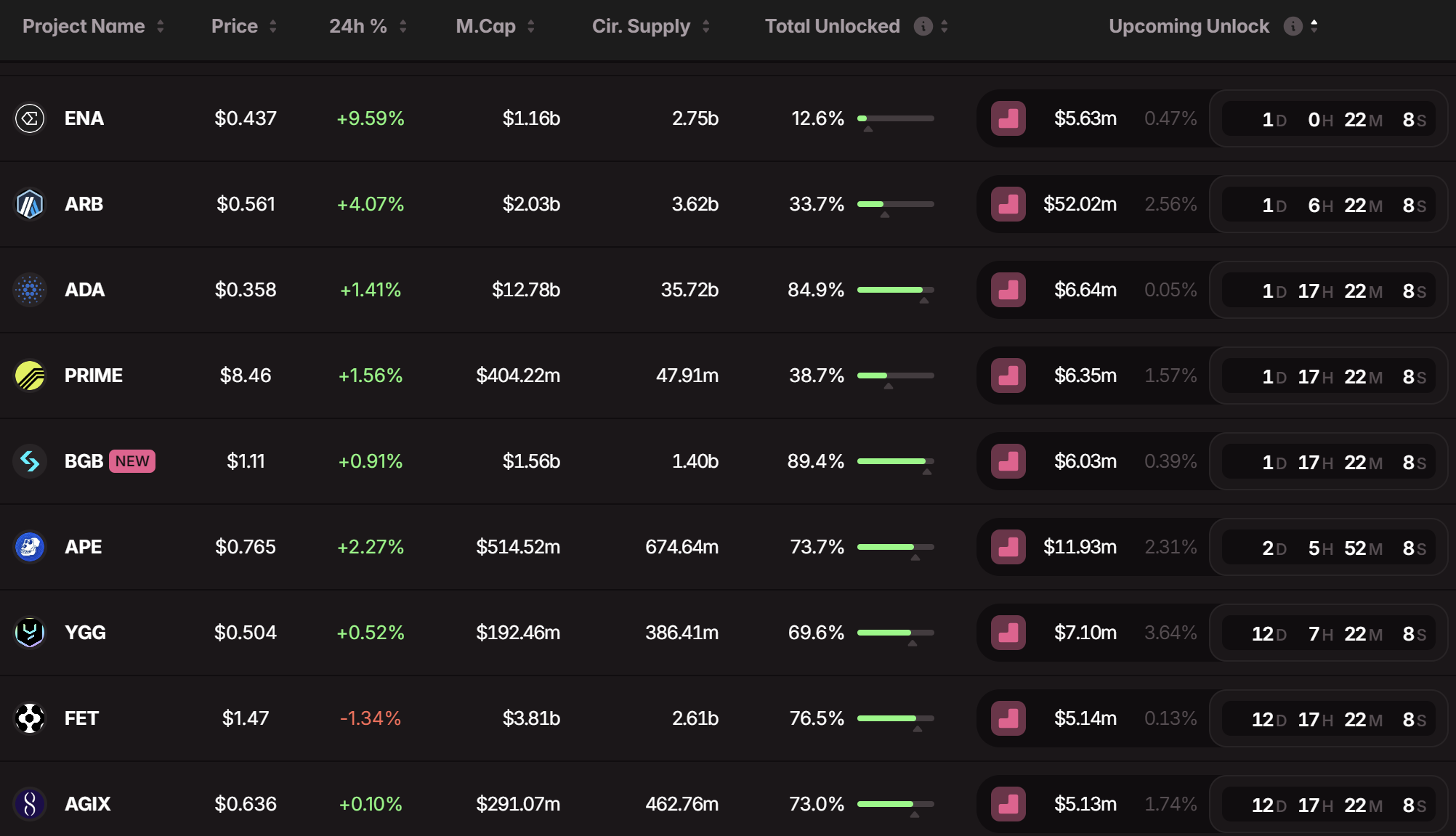
Task: Click the APE token logo icon
Action: pos(30,547)
